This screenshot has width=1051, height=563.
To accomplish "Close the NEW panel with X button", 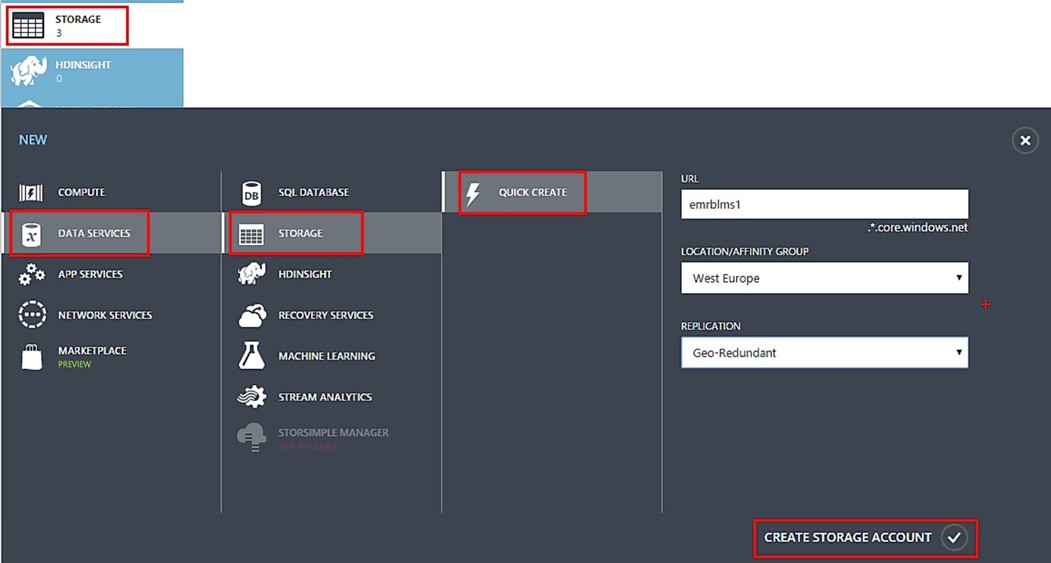I will click(x=1025, y=141).
